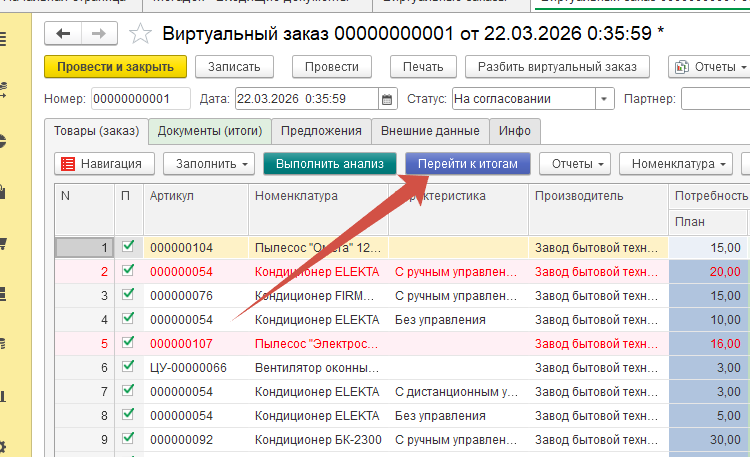Image resolution: width=750 pixels, height=457 pixels.
Task: Select plan value 30,00 in row 9
Action: (708, 439)
